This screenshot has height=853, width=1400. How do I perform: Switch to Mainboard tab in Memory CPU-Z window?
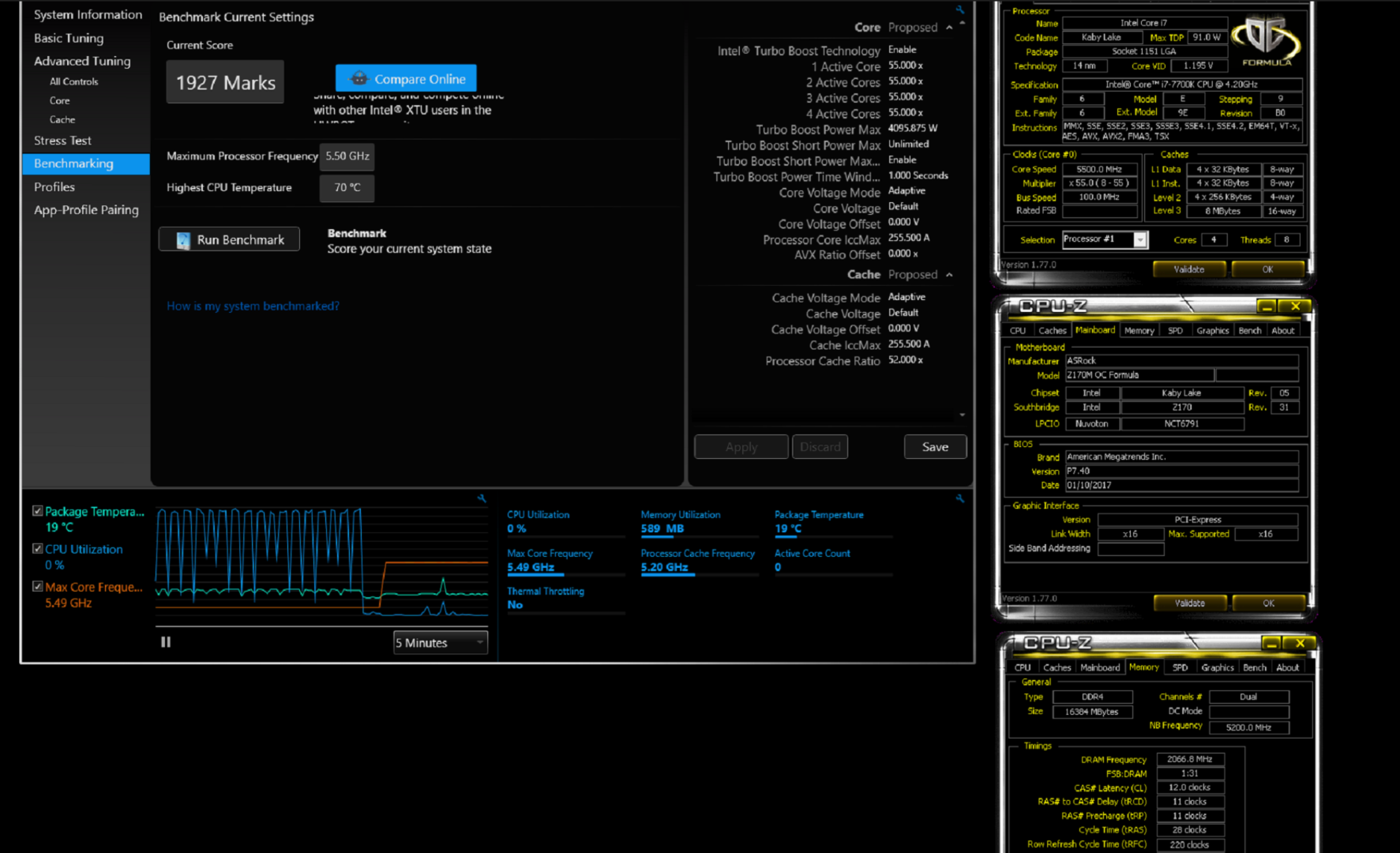(1100, 667)
